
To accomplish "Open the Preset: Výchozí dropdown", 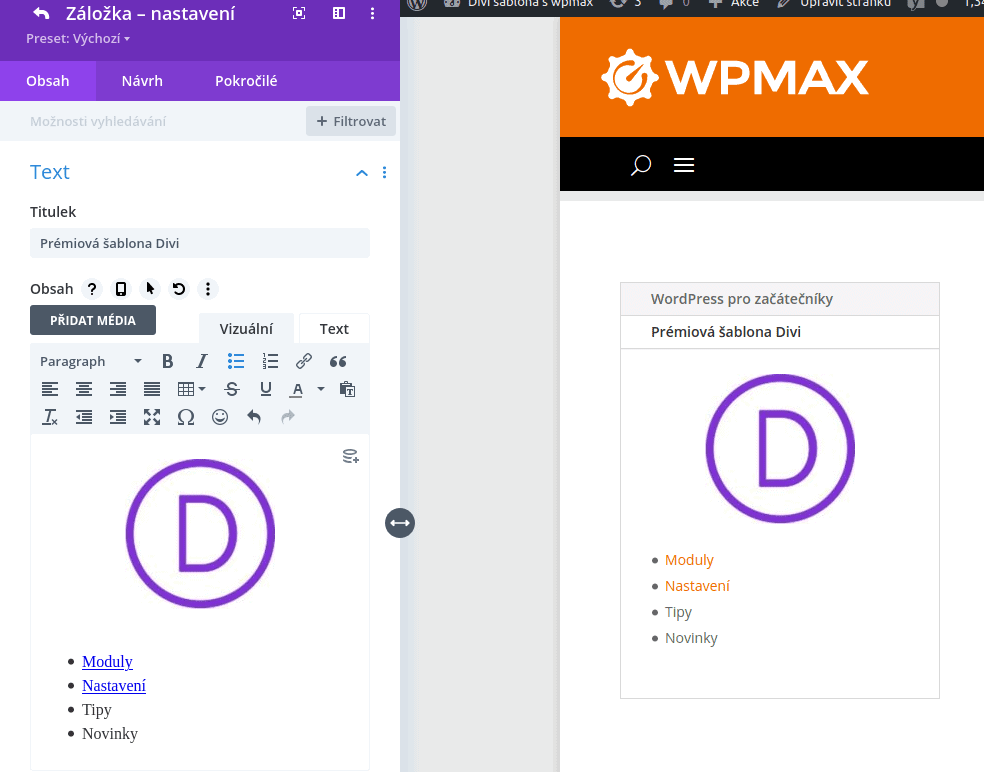I will [78, 38].
